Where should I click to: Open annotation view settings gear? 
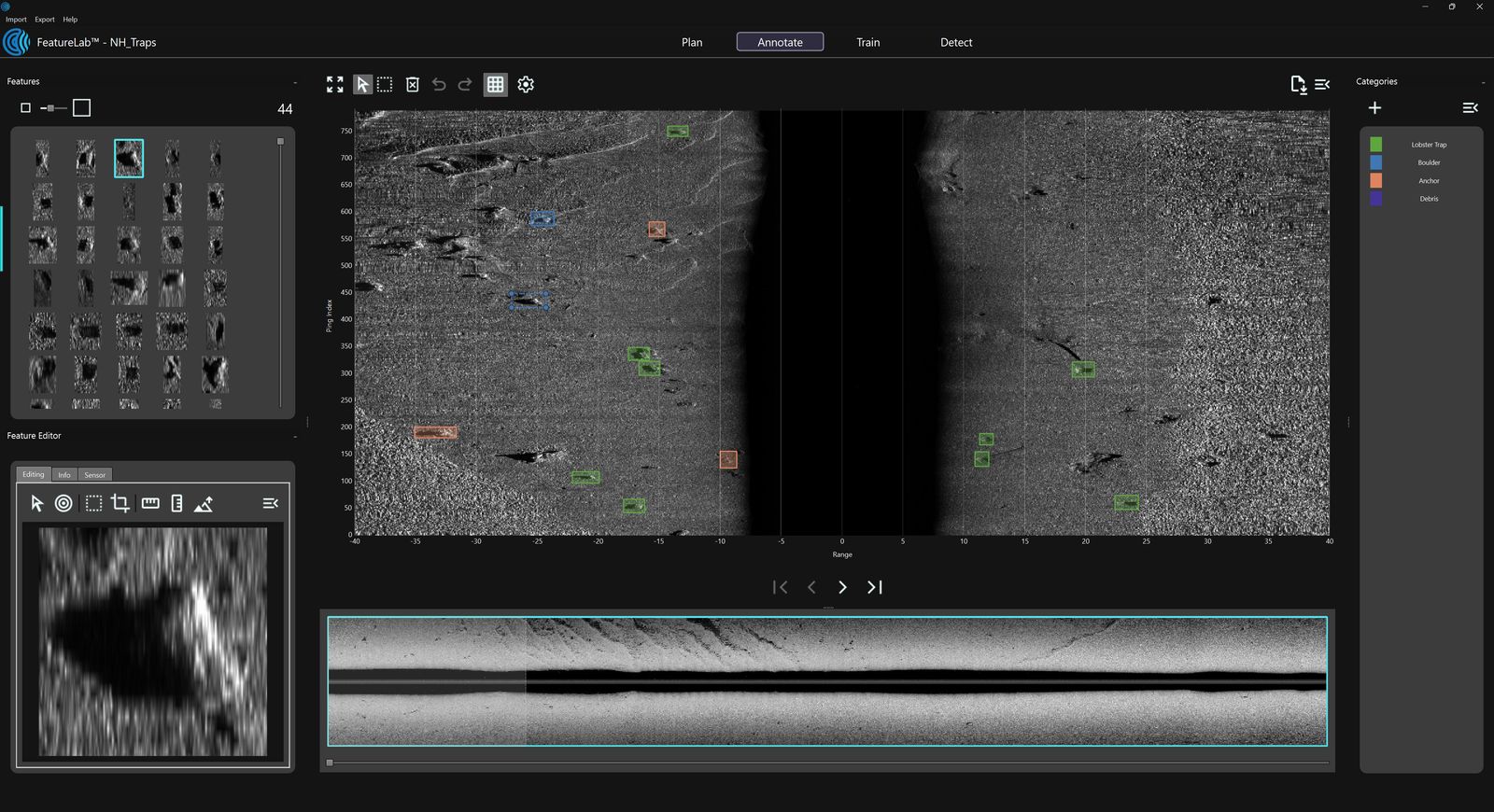[526, 85]
